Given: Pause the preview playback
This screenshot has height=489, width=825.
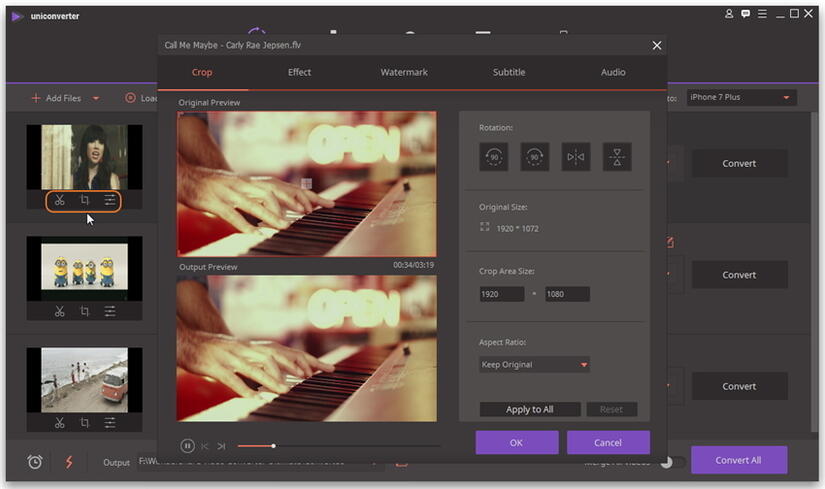Looking at the screenshot, I should pyautogui.click(x=187, y=446).
